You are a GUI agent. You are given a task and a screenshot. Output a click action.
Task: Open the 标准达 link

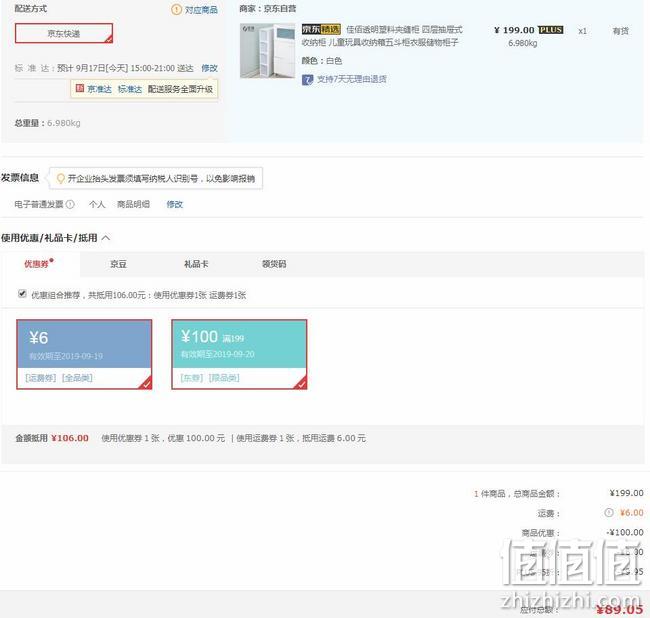130,89
